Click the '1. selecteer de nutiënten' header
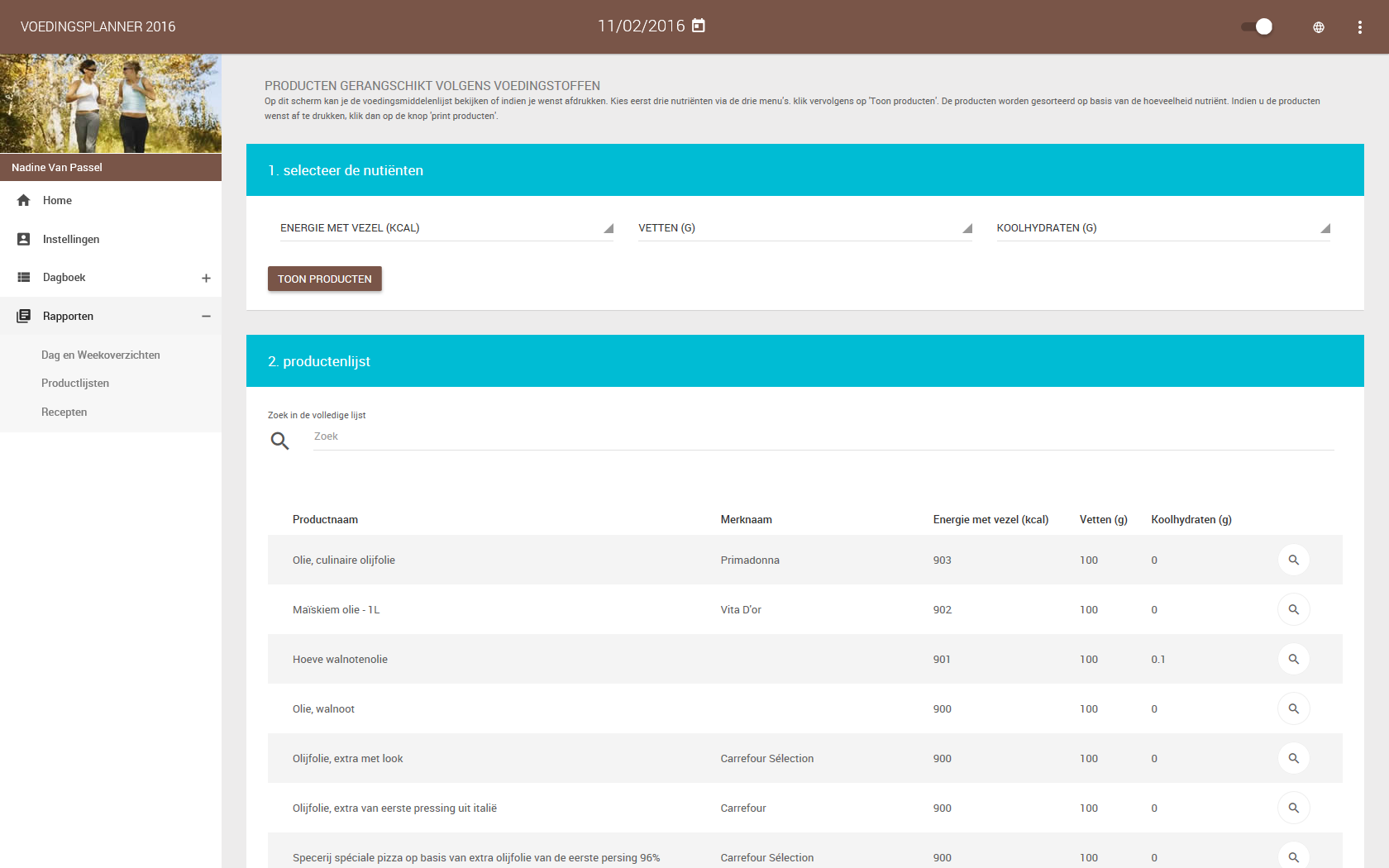 [805, 170]
